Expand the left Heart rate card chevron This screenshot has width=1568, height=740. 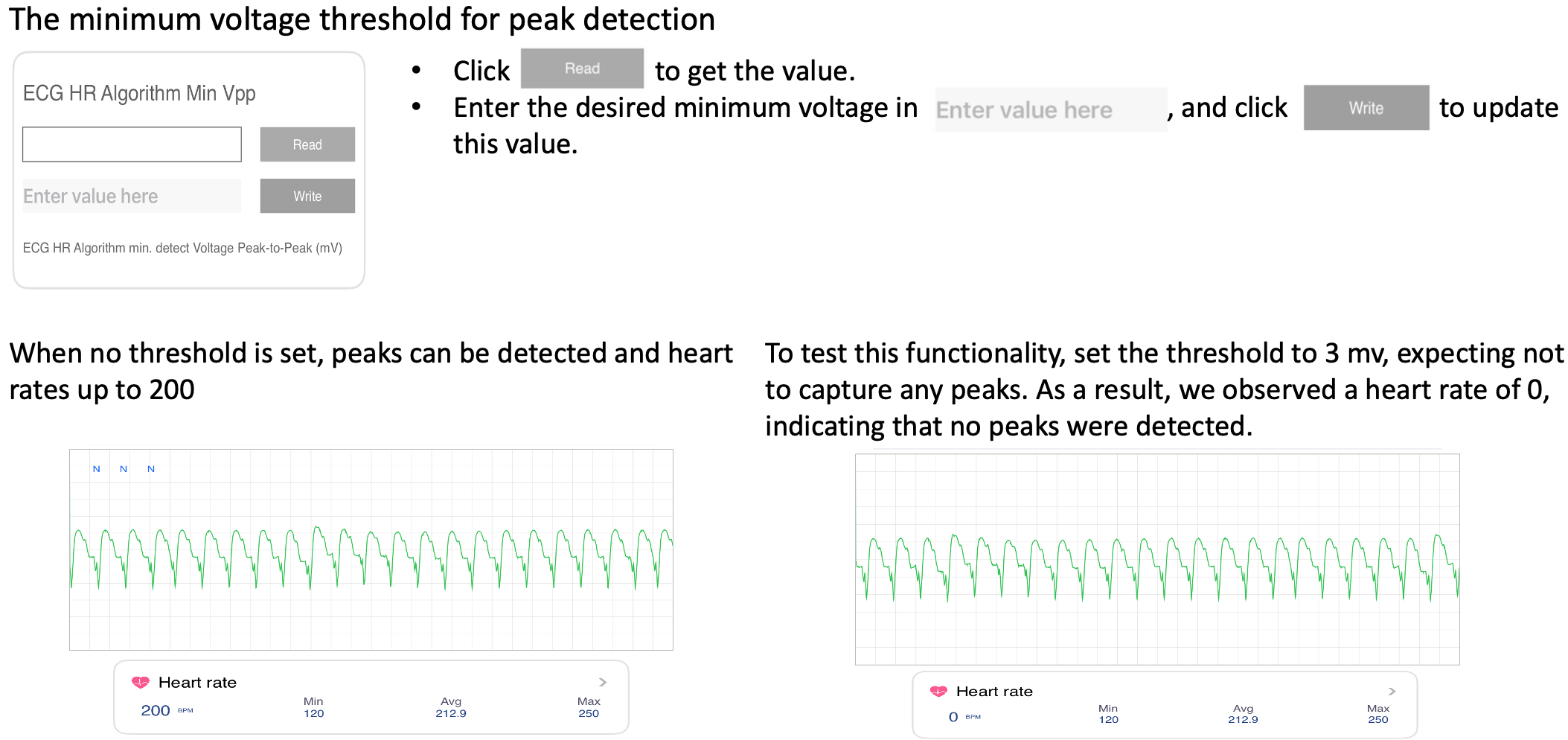pos(603,682)
